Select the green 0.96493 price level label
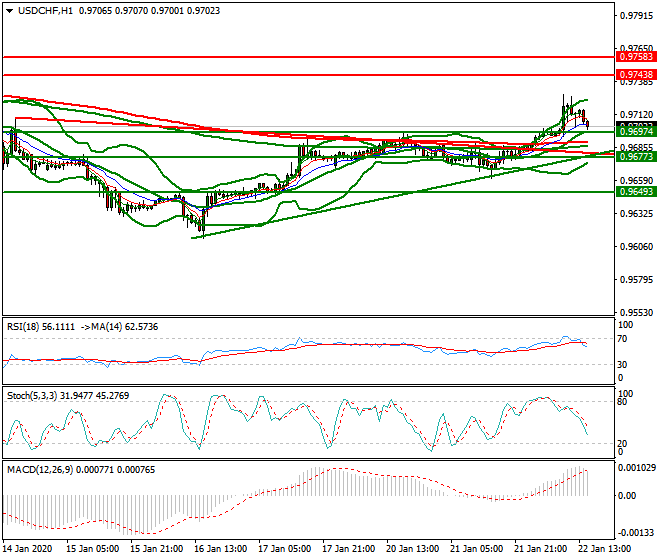 click(x=636, y=192)
